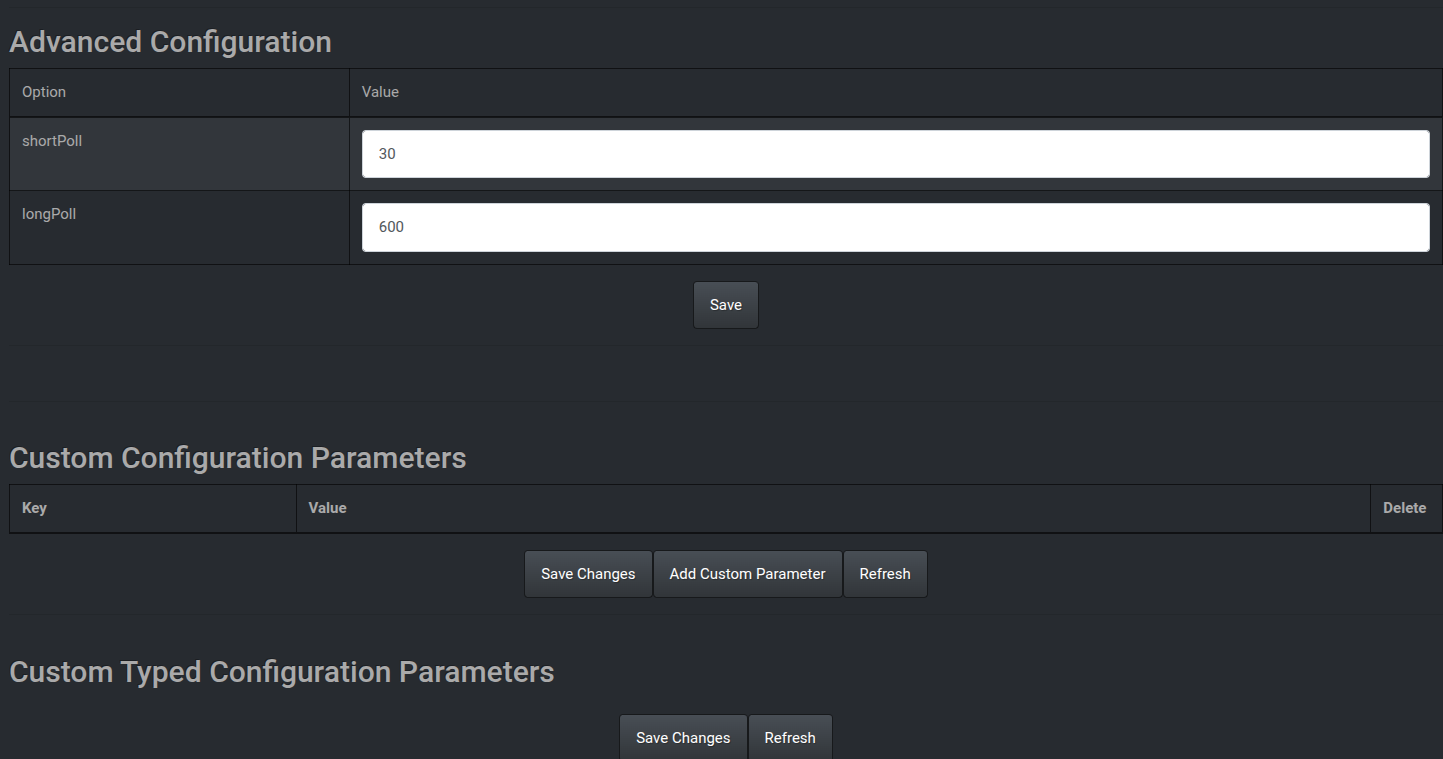The image size is (1443, 759).
Task: Click the Add Custom Parameter button
Action: pyautogui.click(x=747, y=574)
